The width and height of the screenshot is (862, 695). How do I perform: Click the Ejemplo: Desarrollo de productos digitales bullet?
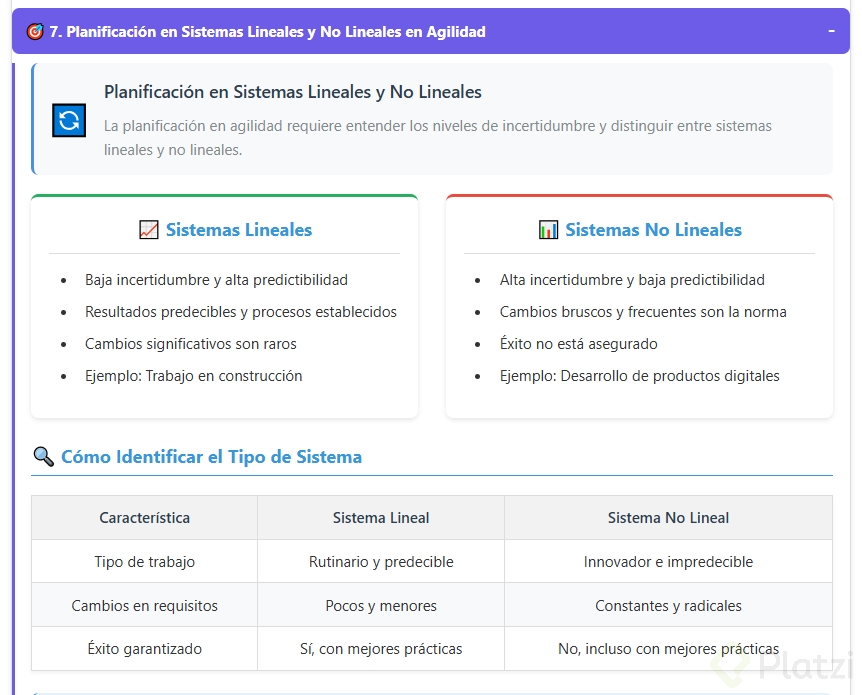pyautogui.click(x=639, y=376)
